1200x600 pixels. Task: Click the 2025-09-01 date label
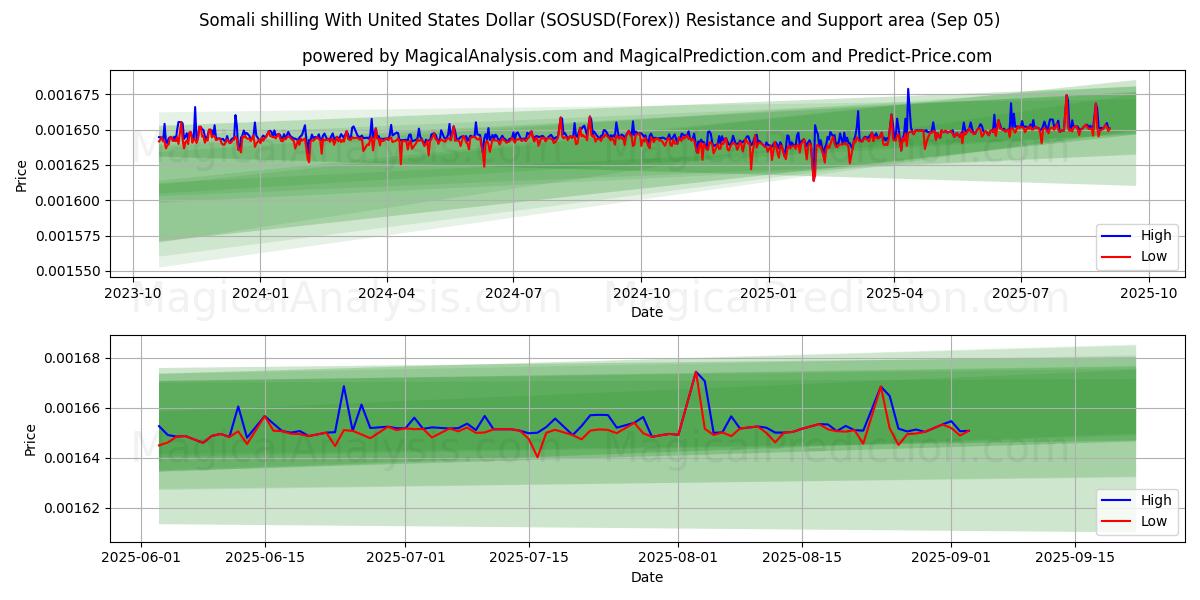[x=952, y=559]
